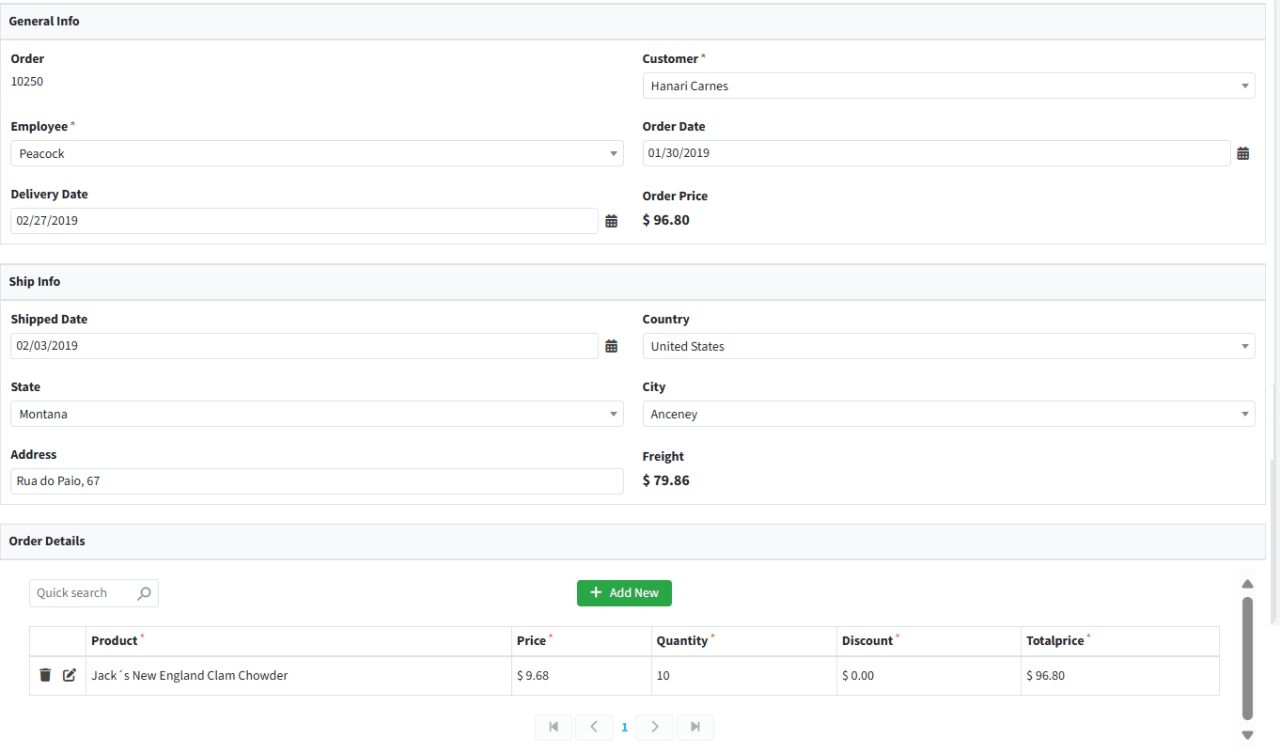Expand the Customer dropdown
The image size is (1280, 754).
coord(1245,86)
